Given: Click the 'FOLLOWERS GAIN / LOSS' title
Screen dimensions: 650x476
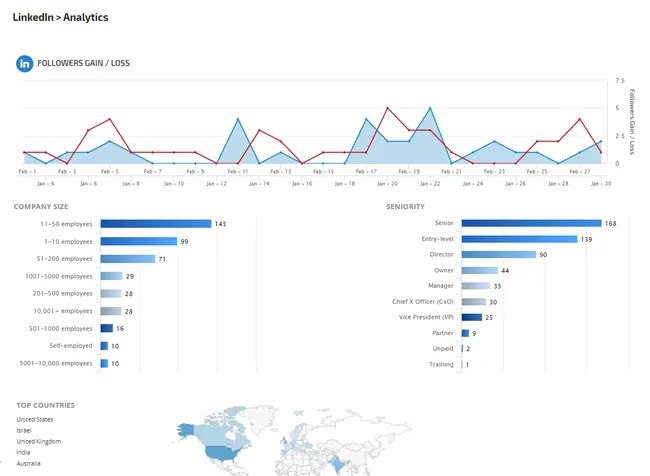Looking at the screenshot, I should pyautogui.click(x=83, y=63).
